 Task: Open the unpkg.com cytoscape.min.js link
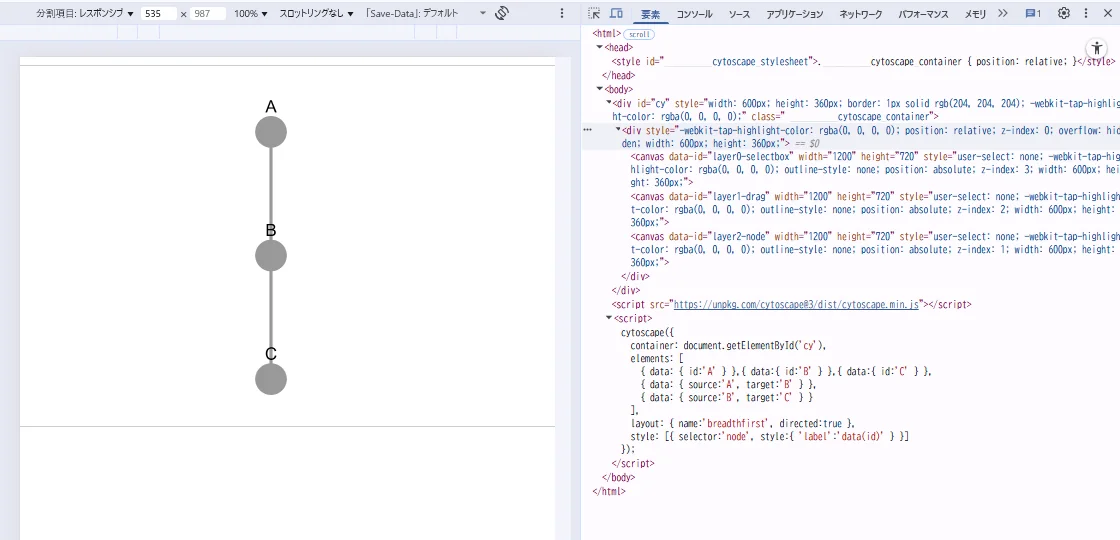tap(796, 304)
